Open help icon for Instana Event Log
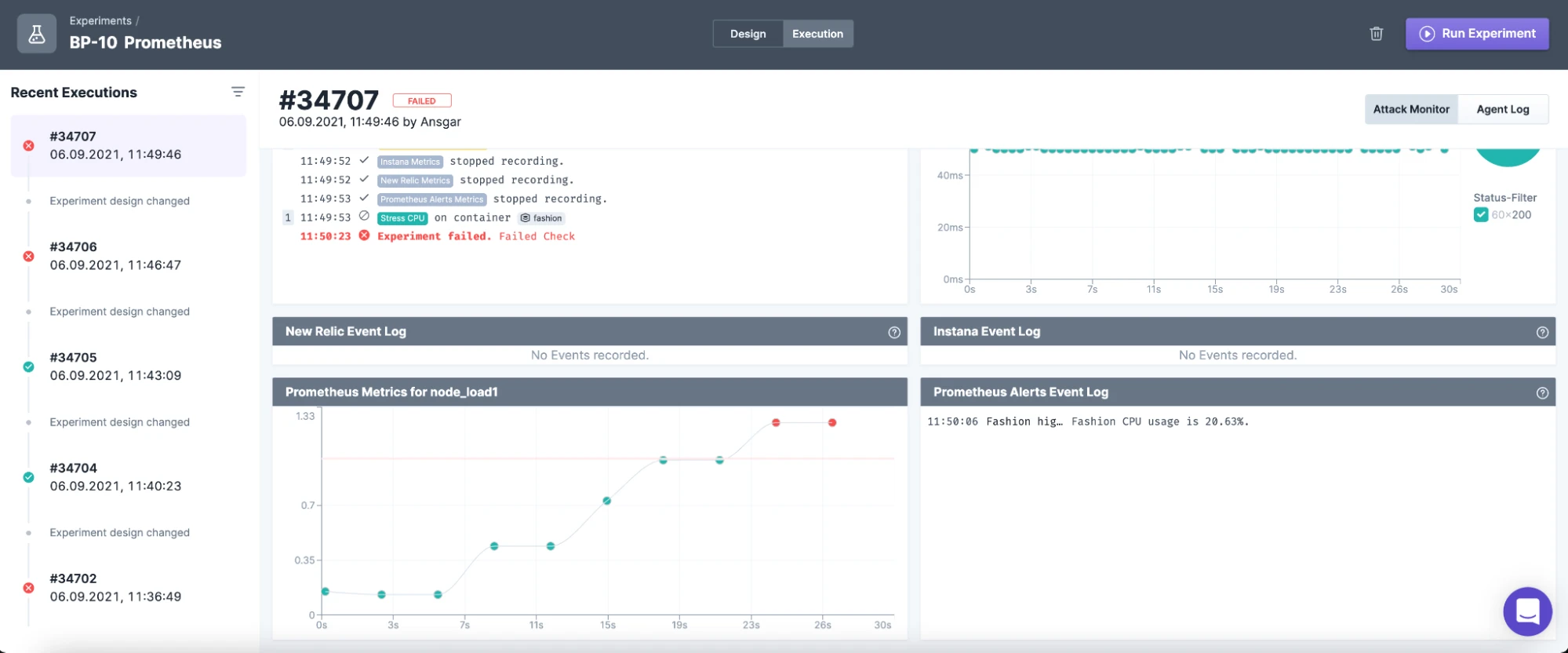Image resolution: width=1568 pixels, height=653 pixels. click(x=1542, y=332)
